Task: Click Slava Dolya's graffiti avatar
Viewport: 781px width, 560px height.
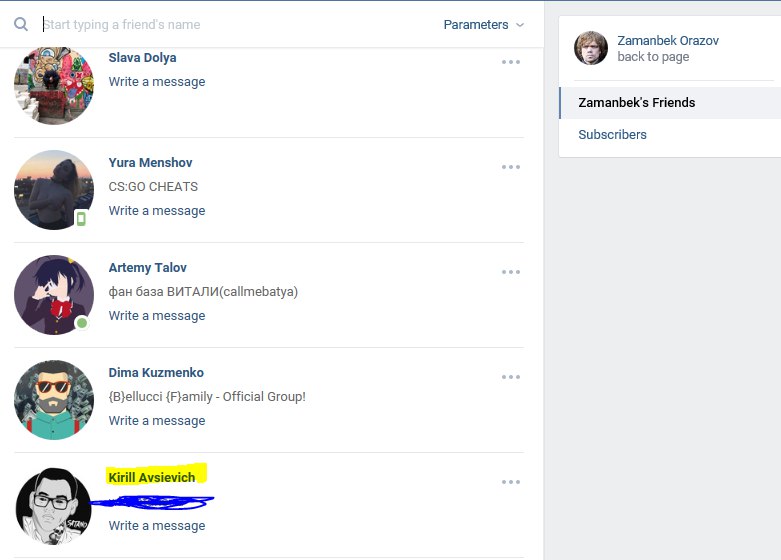Action: [x=54, y=85]
